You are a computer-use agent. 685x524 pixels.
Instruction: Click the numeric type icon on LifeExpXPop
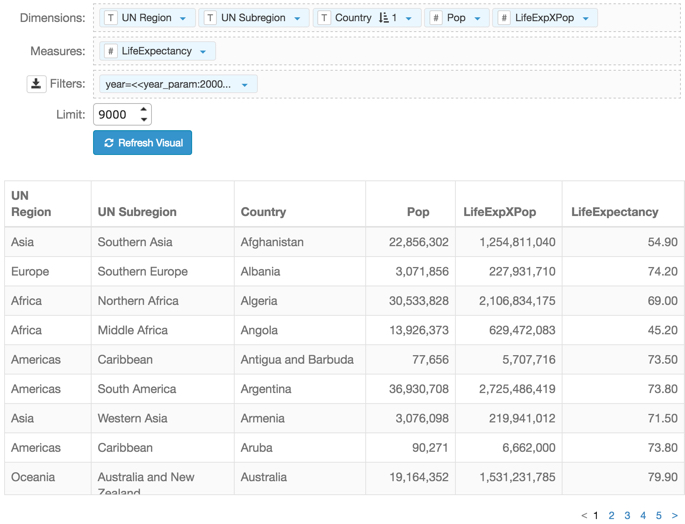(504, 18)
